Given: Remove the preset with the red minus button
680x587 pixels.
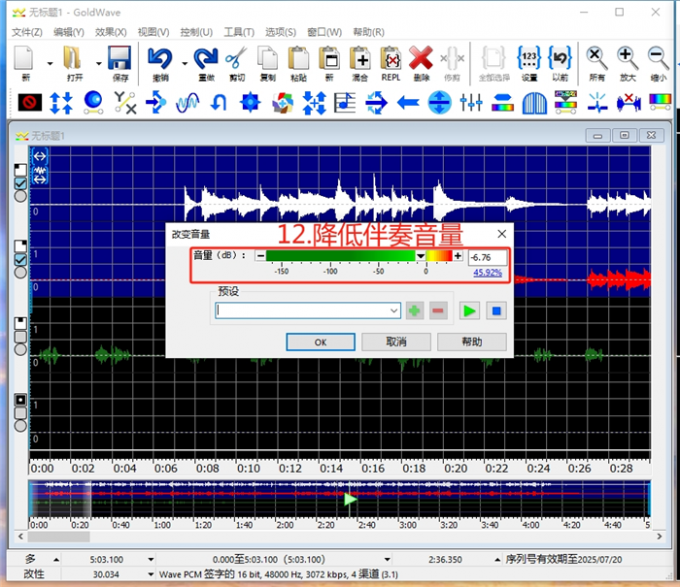Looking at the screenshot, I should click(438, 311).
